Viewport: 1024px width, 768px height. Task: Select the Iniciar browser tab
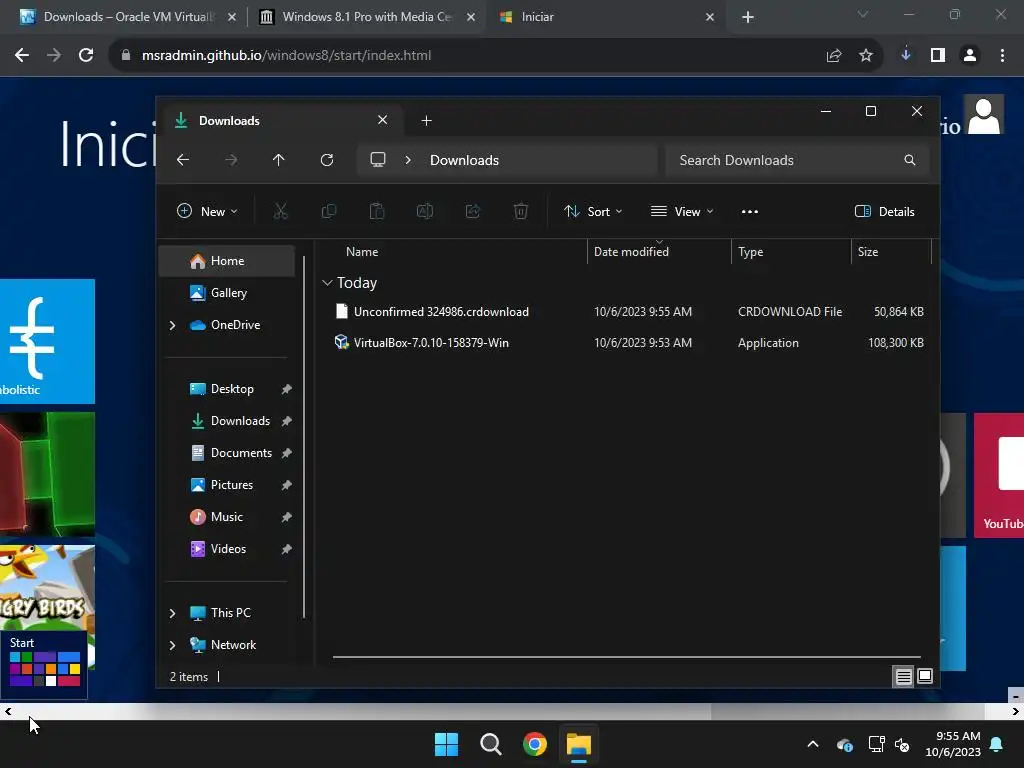pos(606,17)
